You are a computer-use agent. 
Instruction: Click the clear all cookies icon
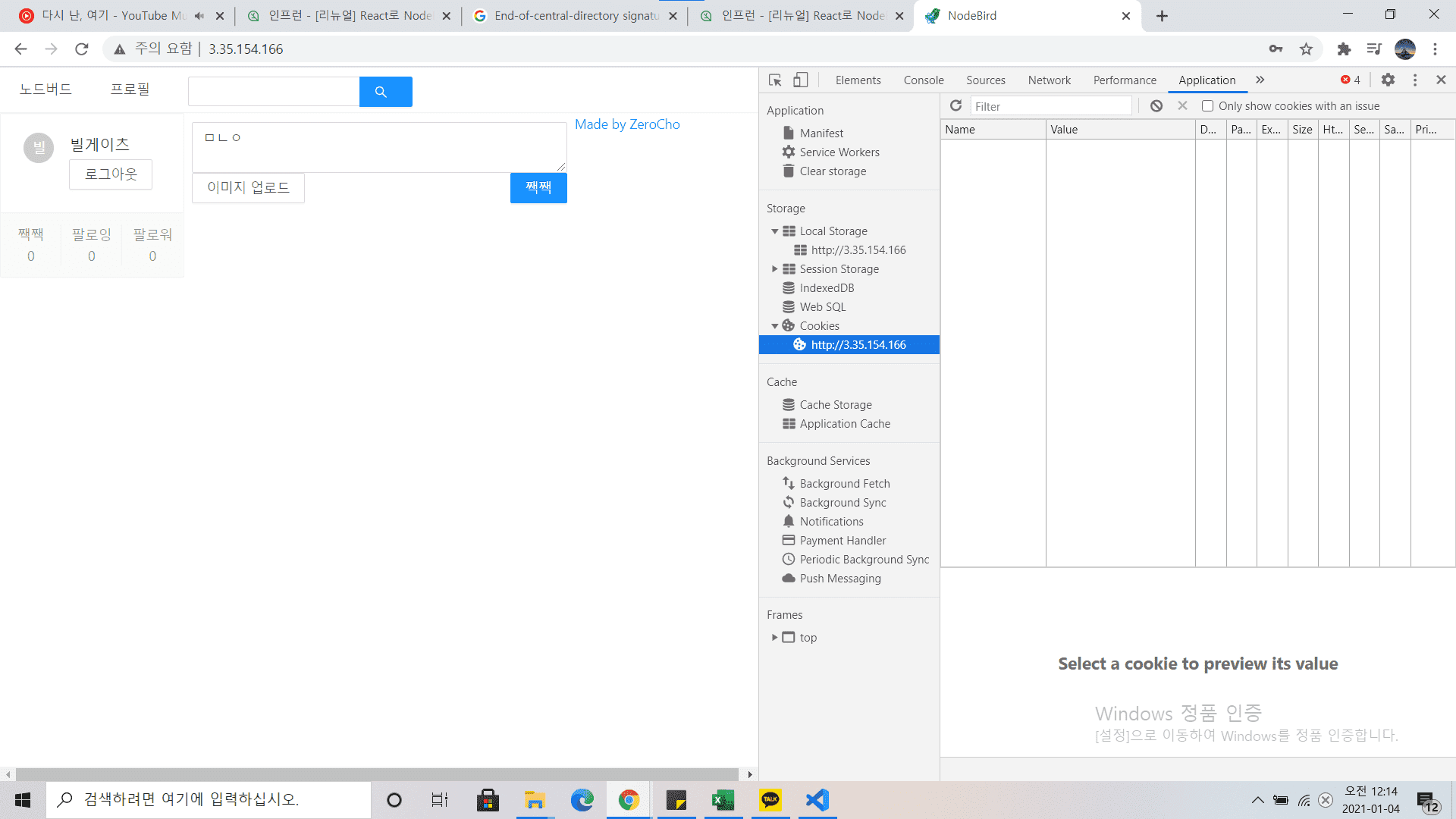coord(1156,106)
